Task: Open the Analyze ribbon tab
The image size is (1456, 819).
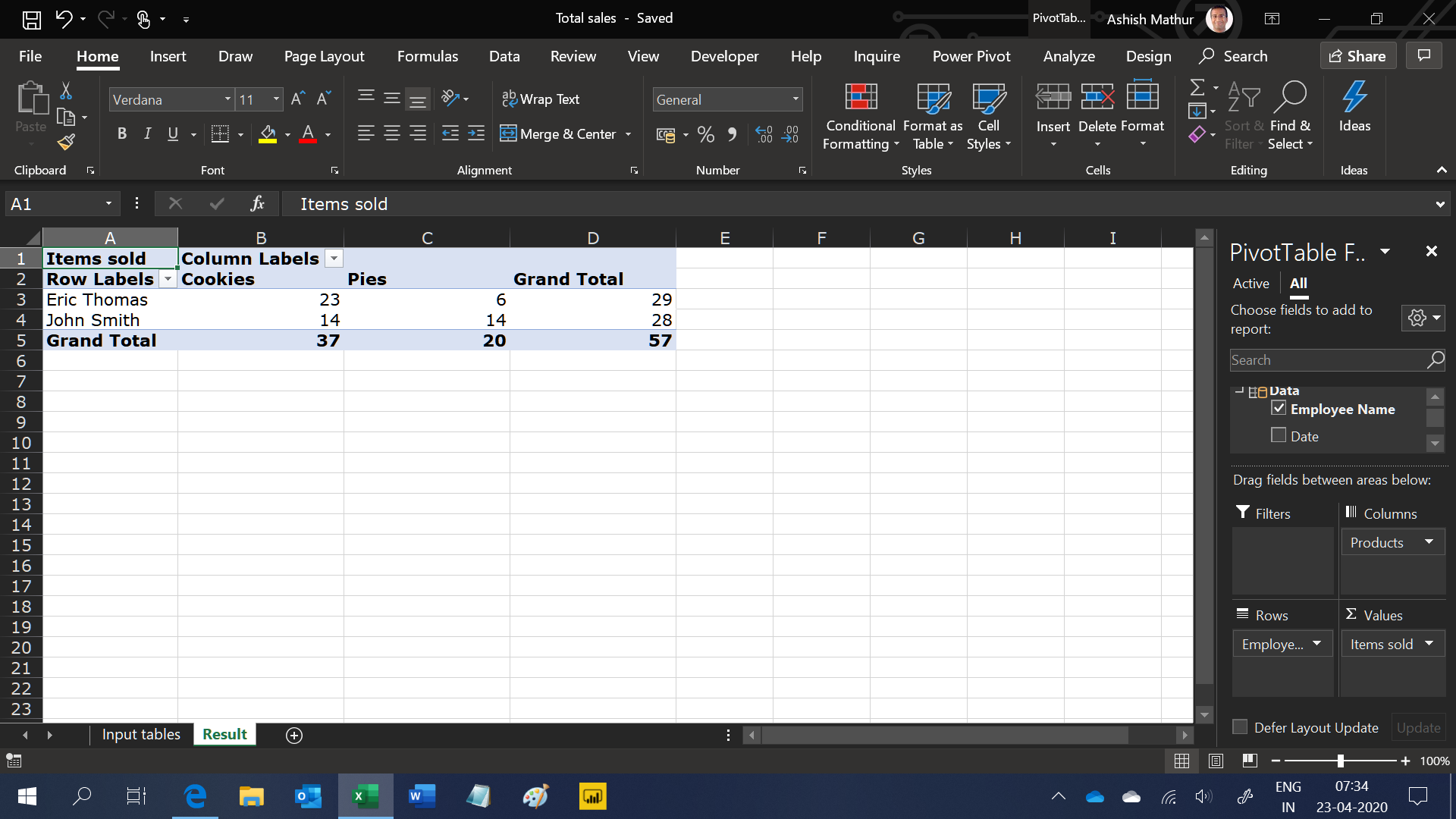Action: pos(1068,56)
